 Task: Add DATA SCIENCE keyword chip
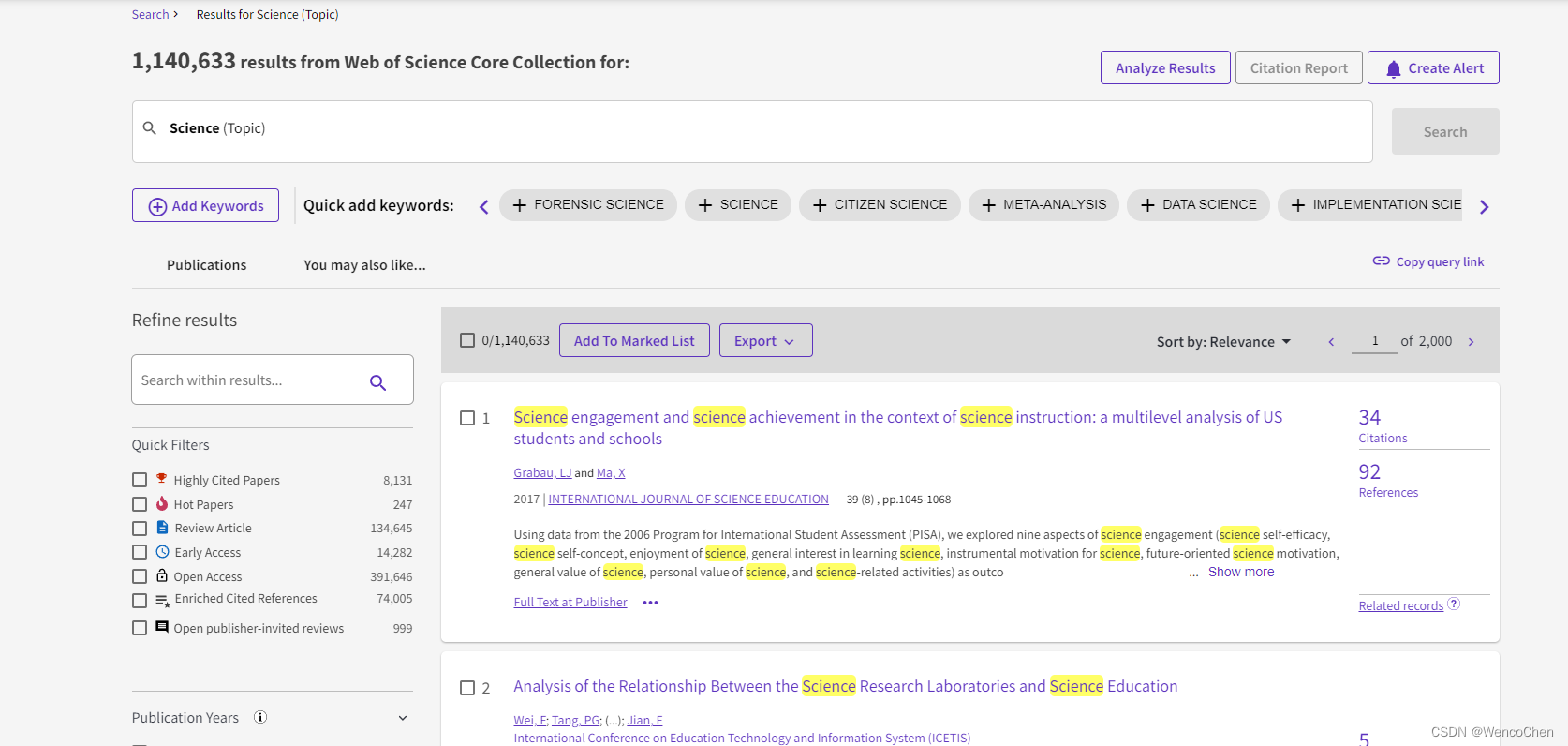click(1198, 204)
